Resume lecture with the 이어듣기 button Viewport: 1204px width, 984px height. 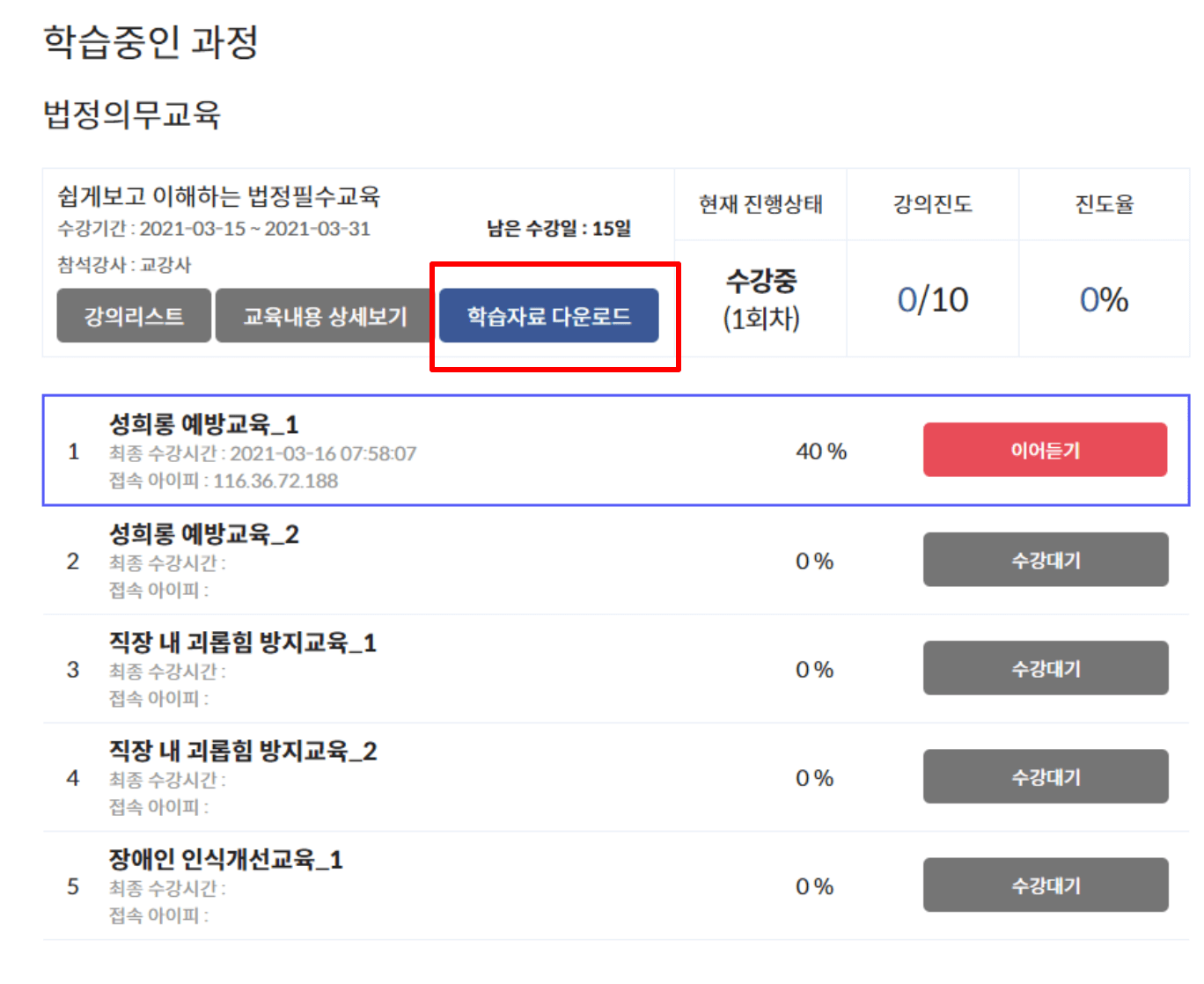(x=1045, y=450)
